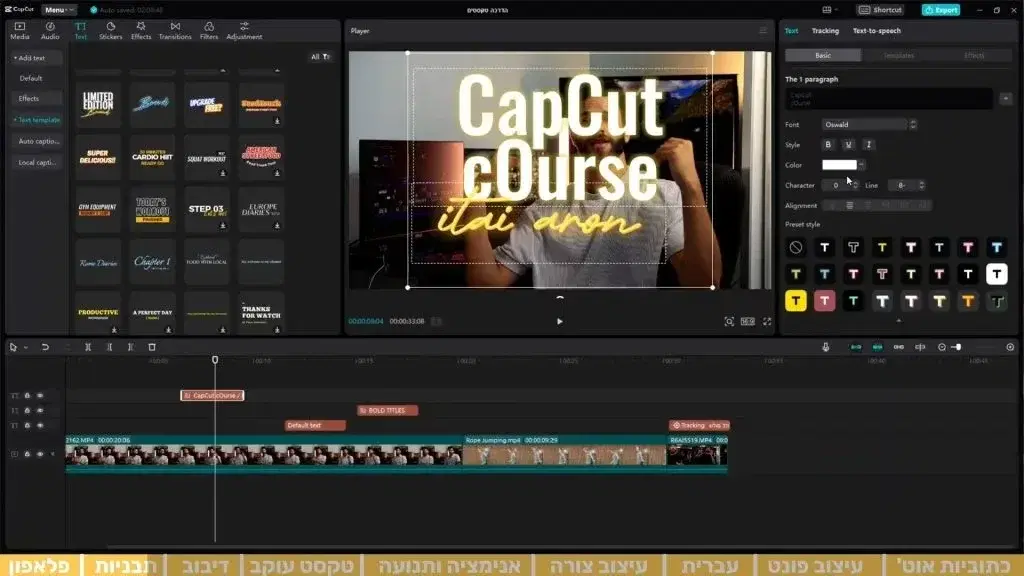Enter fullscreen preview in the Player
1024x576 pixels.
(x=767, y=321)
